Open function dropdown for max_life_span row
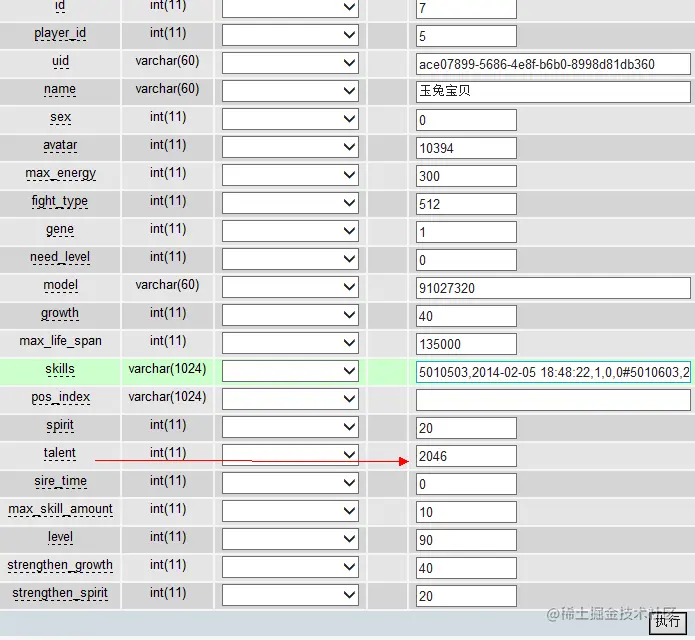This screenshot has height=640, width=695. coord(290,343)
